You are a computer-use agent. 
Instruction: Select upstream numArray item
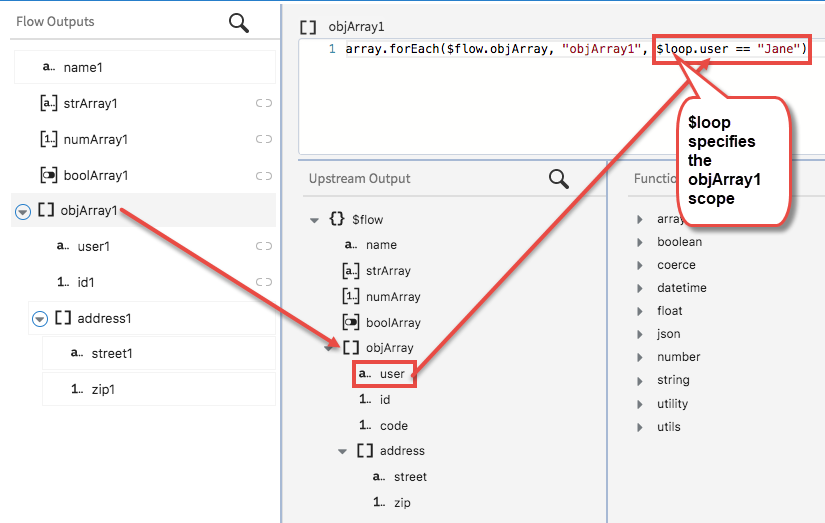click(393, 296)
